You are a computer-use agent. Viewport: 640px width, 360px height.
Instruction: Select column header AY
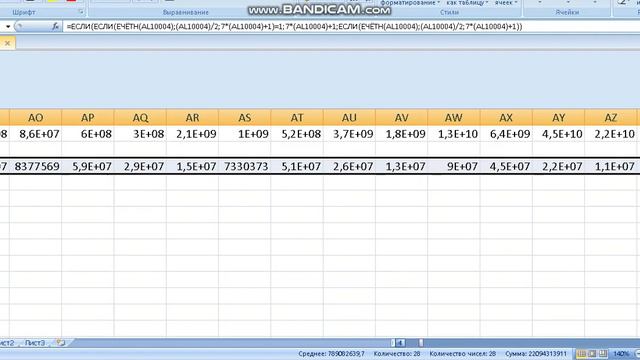[558, 118]
